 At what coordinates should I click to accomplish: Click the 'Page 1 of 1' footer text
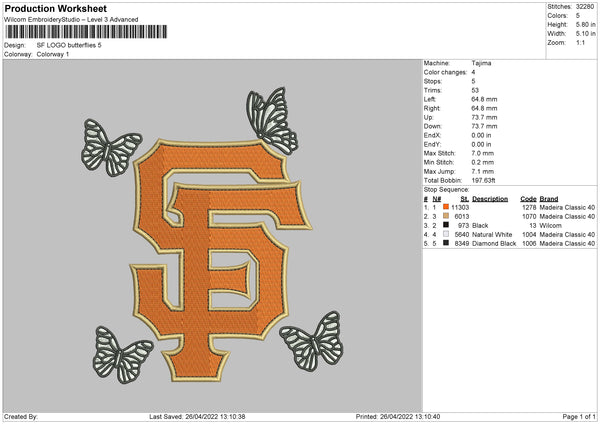click(579, 416)
